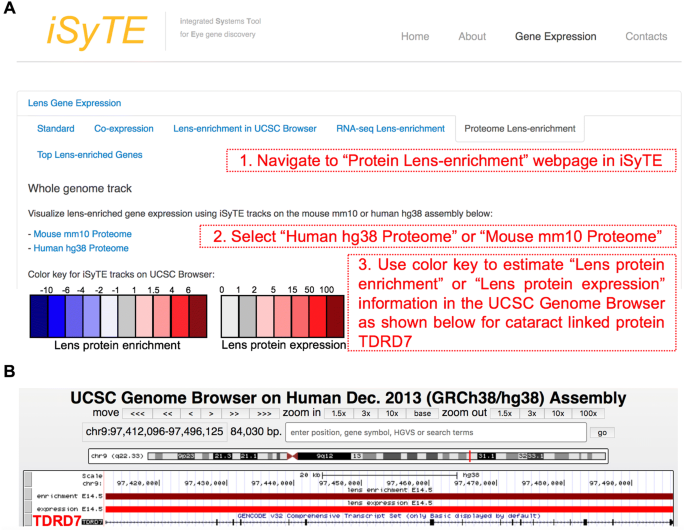
Task: Zoom in 10x
Action: (392, 413)
